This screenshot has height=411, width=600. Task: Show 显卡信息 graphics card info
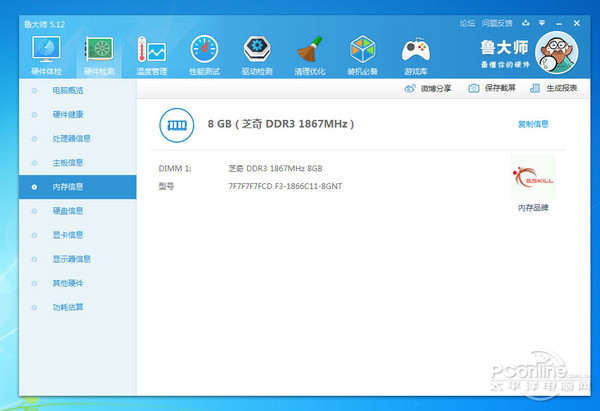coord(69,235)
